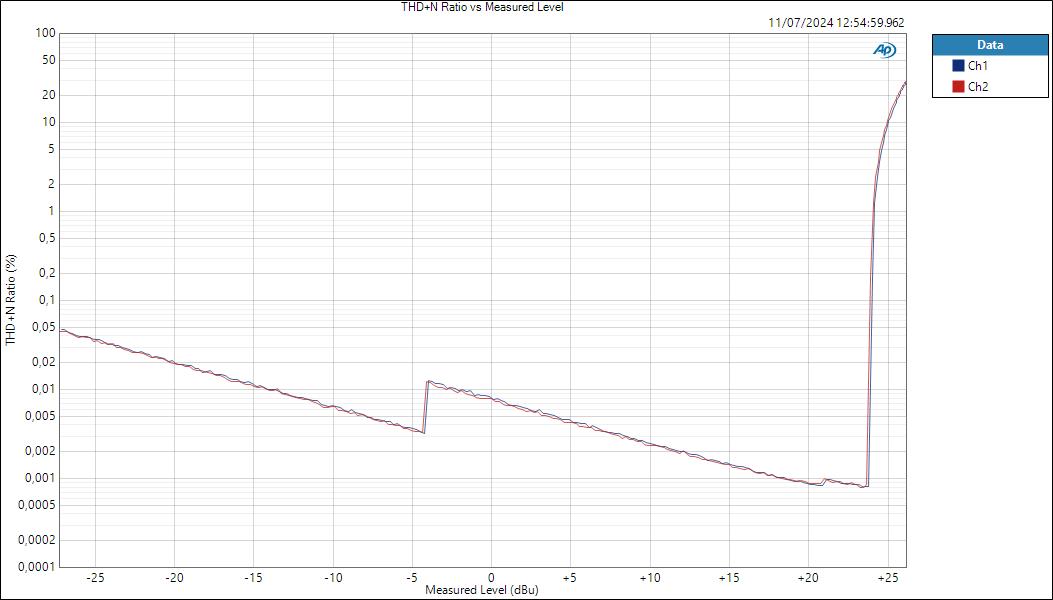Click the THD+N Ratio vs Measured Level title
The image size is (1053, 600).
[482, 6]
